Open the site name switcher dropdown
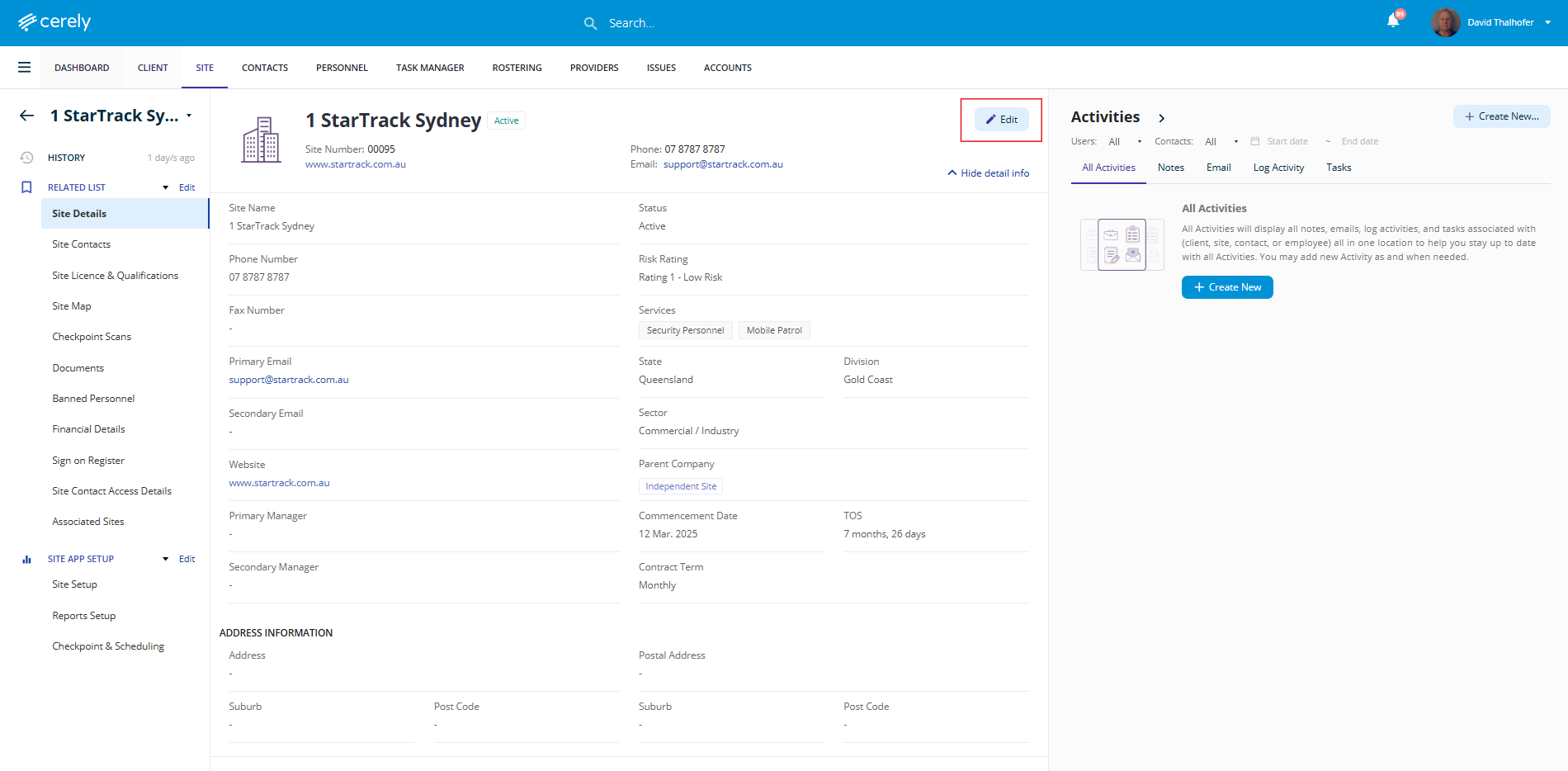 tap(189, 116)
